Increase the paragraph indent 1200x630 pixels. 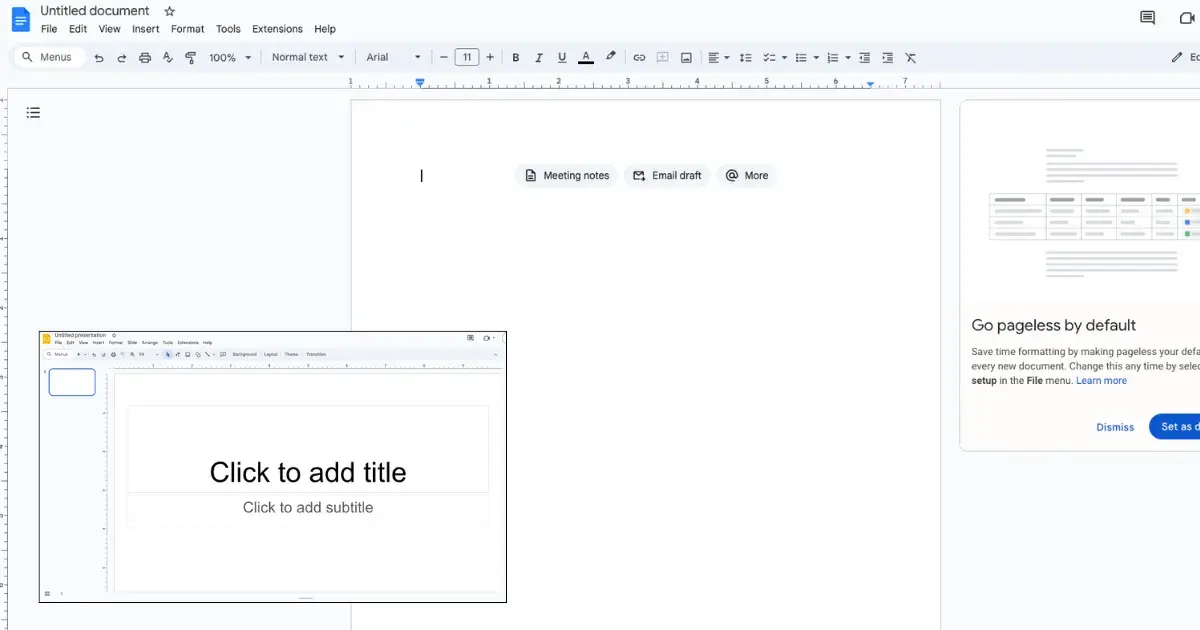(888, 58)
